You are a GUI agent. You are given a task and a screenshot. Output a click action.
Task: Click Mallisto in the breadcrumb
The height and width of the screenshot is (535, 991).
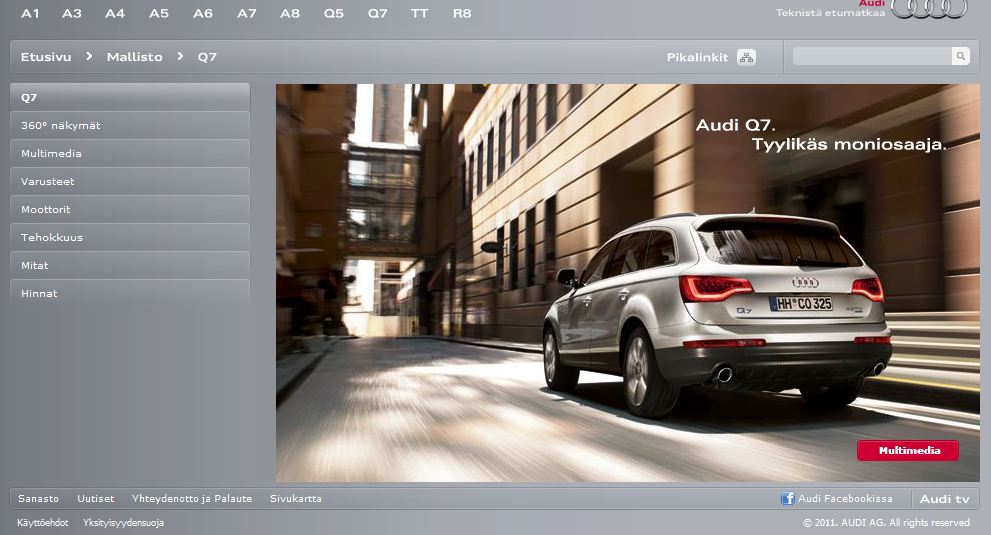point(134,57)
